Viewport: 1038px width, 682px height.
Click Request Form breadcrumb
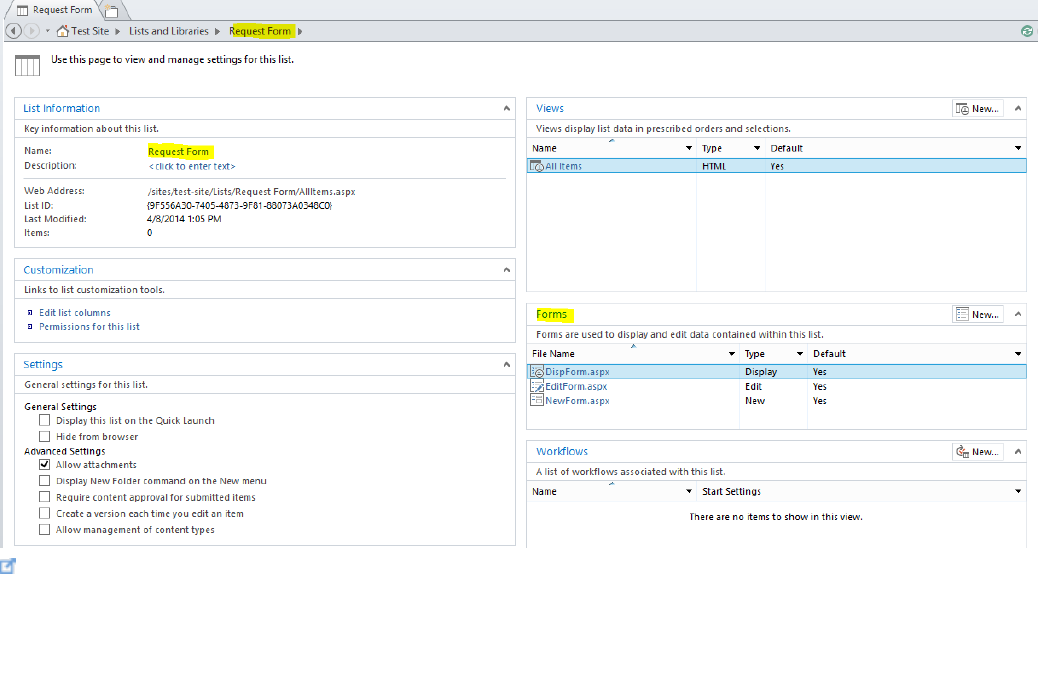260,31
